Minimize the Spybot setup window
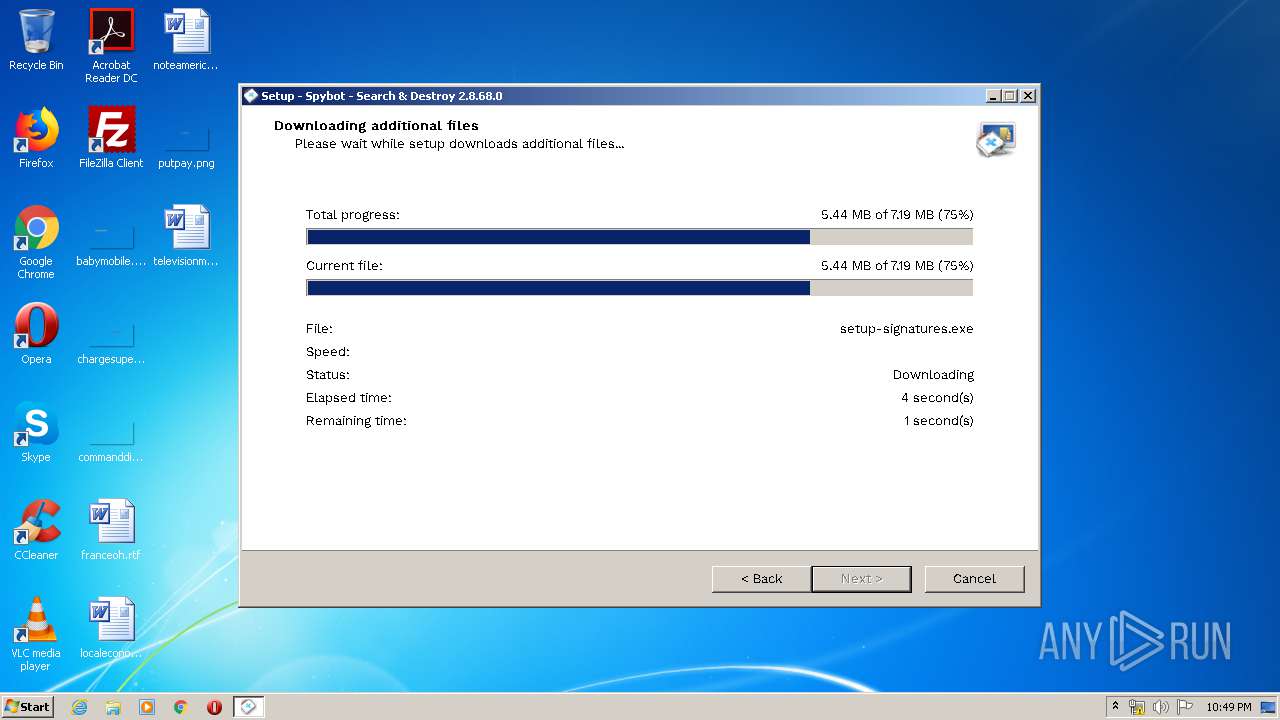1280x720 pixels. [993, 96]
